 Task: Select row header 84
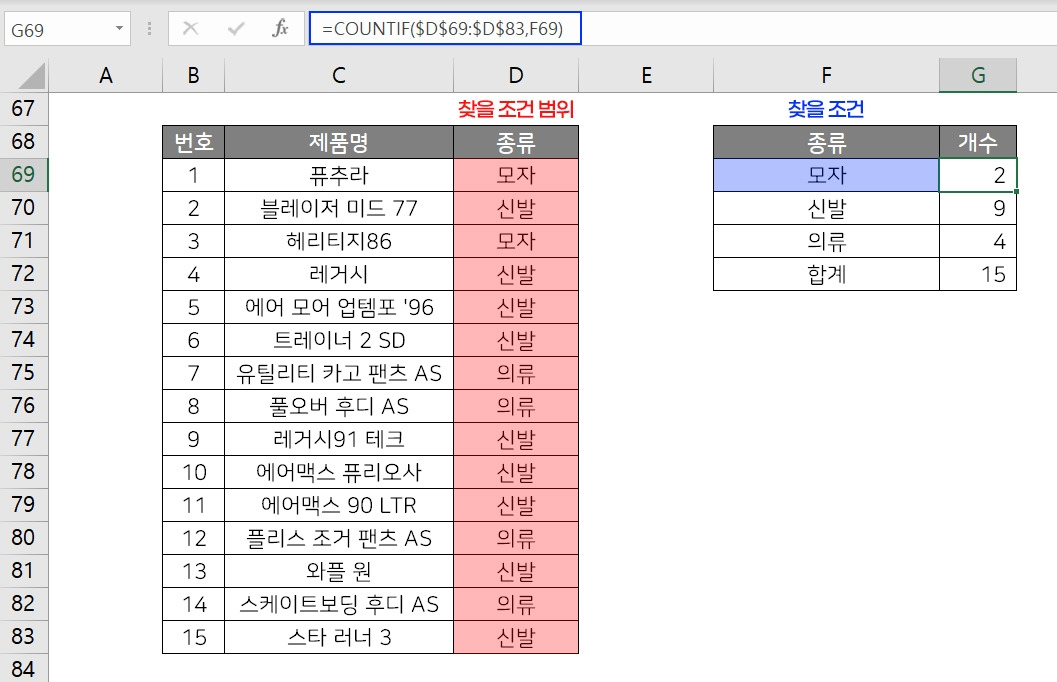22,670
